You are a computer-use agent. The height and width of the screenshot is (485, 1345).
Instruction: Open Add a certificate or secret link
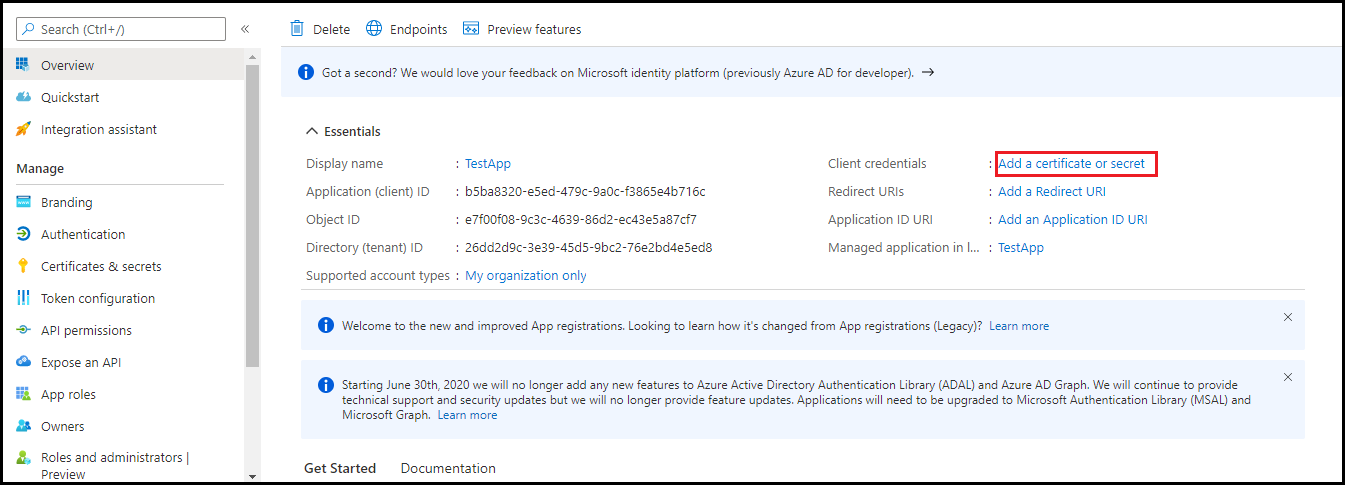[x=1071, y=163]
